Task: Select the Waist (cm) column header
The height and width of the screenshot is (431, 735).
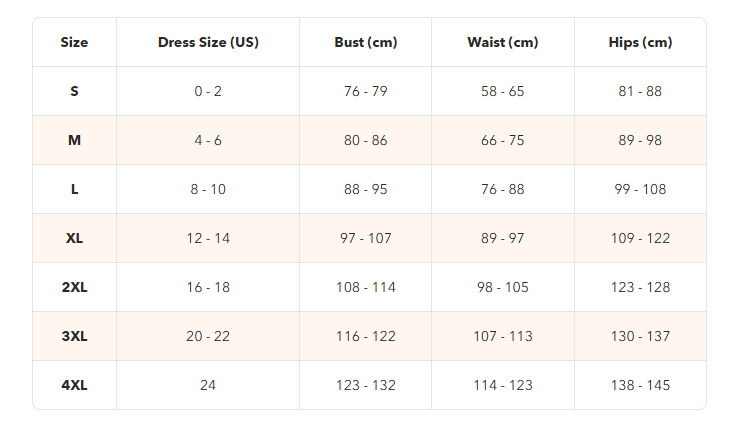Action: coord(502,42)
